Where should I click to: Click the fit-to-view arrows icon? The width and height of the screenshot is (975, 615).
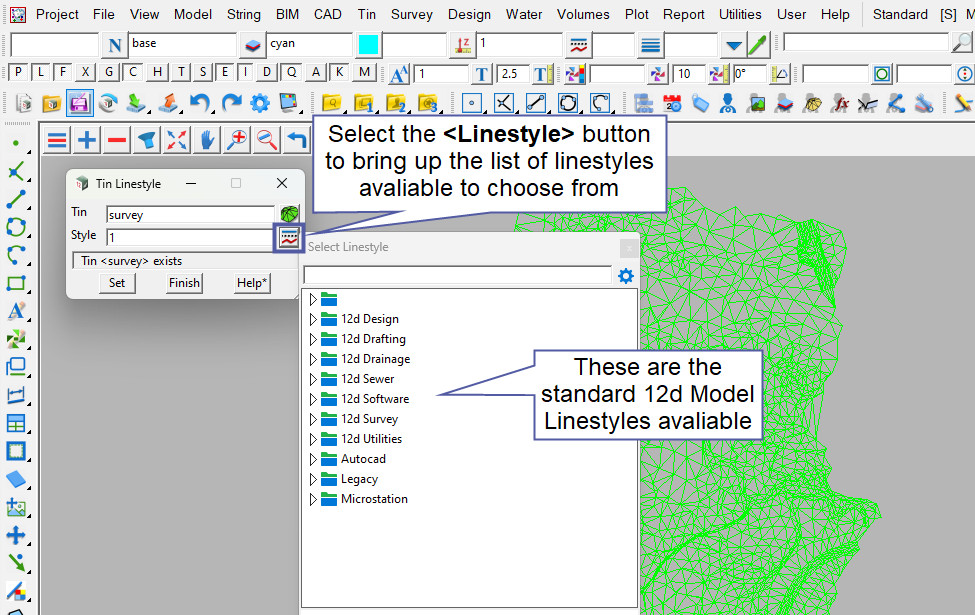[x=177, y=140]
